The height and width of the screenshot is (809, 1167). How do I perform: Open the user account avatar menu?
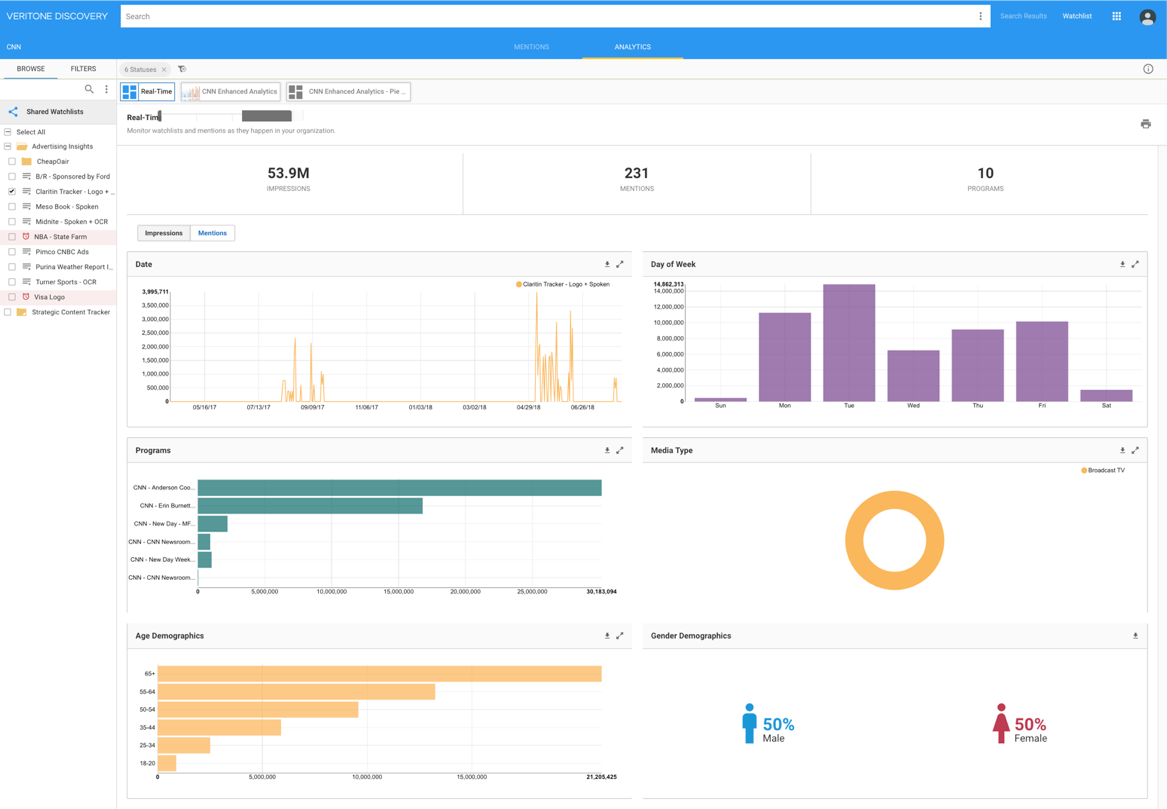(1147, 17)
